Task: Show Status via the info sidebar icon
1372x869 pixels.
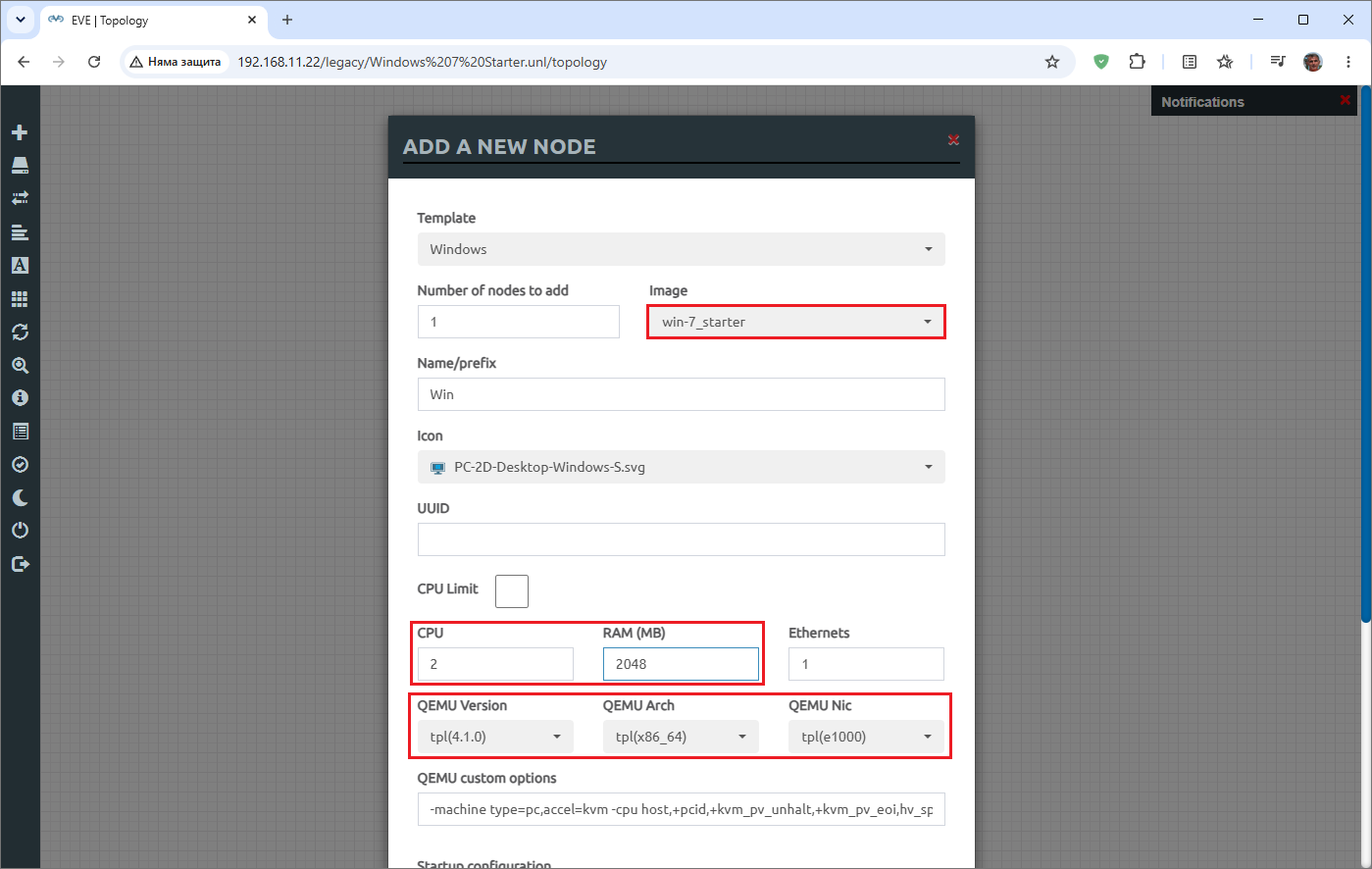Action: [20, 398]
